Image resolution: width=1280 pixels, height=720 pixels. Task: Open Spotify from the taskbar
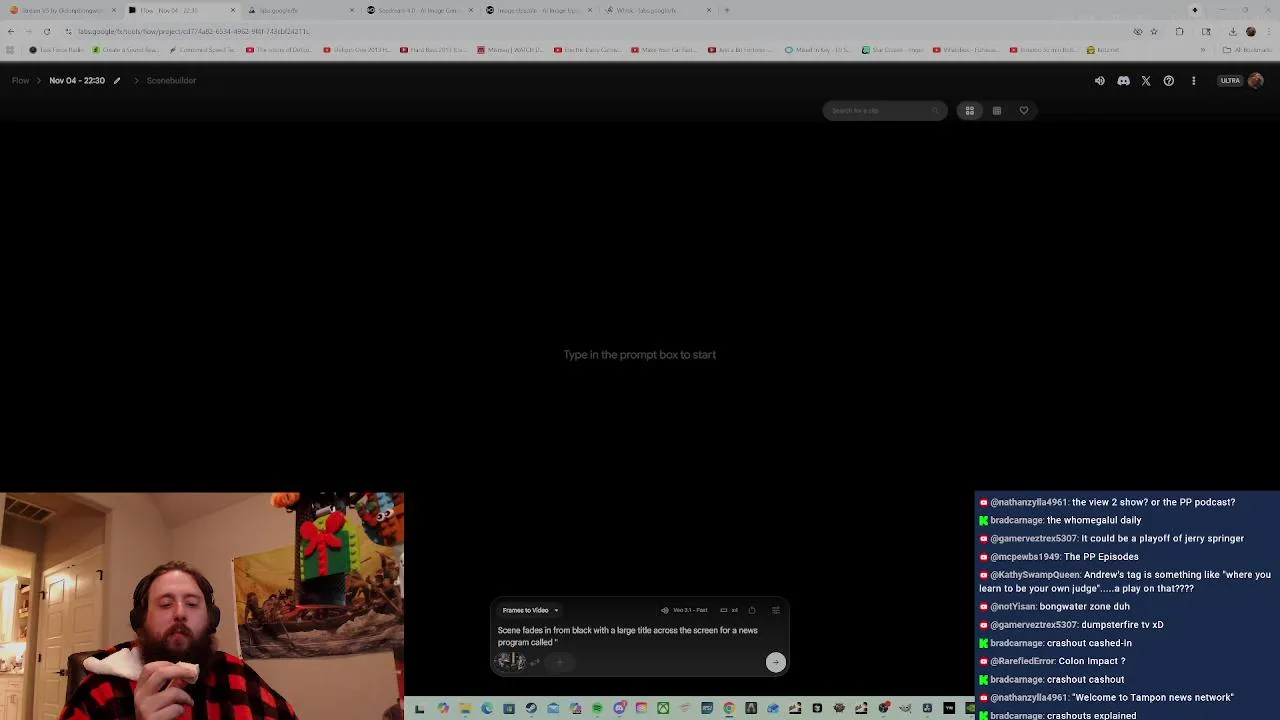597,709
